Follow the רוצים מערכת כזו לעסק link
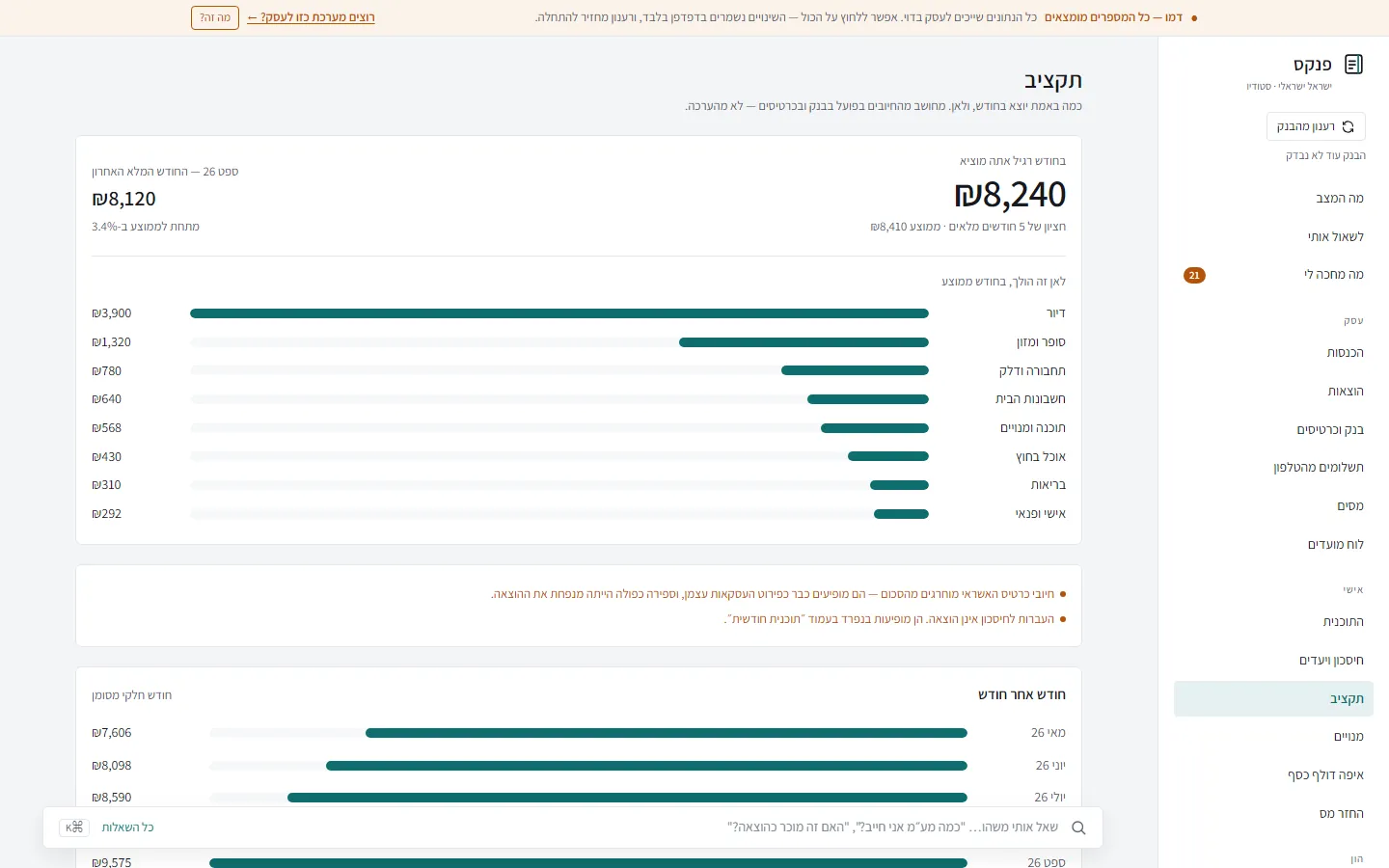The width and height of the screenshot is (1389, 868). pyautogui.click(x=311, y=17)
